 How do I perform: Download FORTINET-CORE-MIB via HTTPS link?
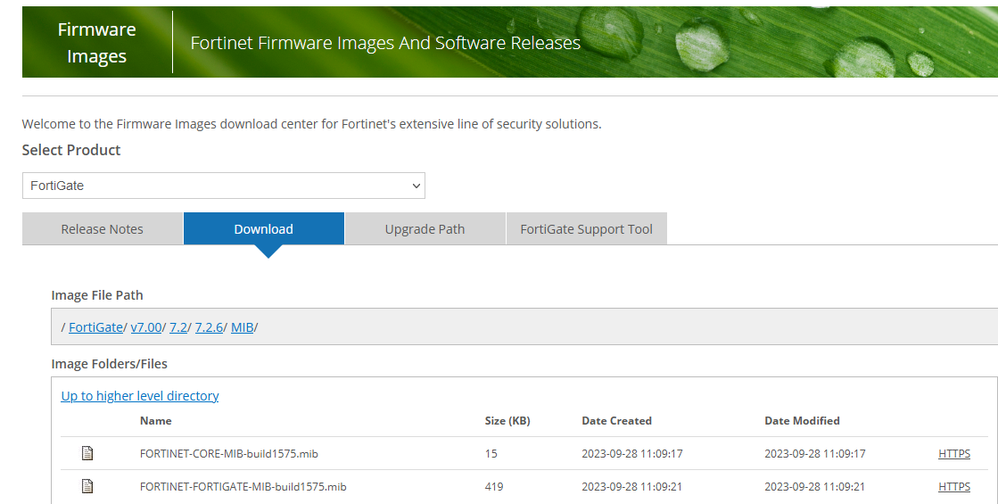point(954,453)
